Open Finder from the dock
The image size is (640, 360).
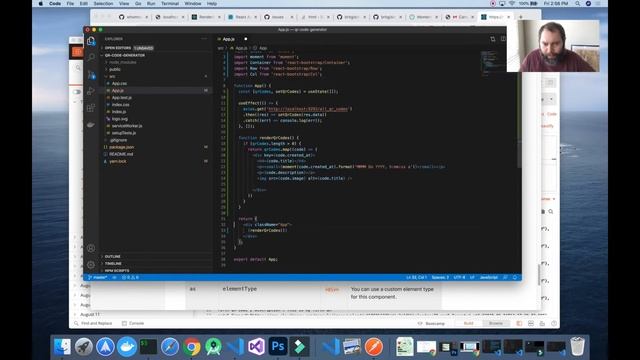click(62, 347)
